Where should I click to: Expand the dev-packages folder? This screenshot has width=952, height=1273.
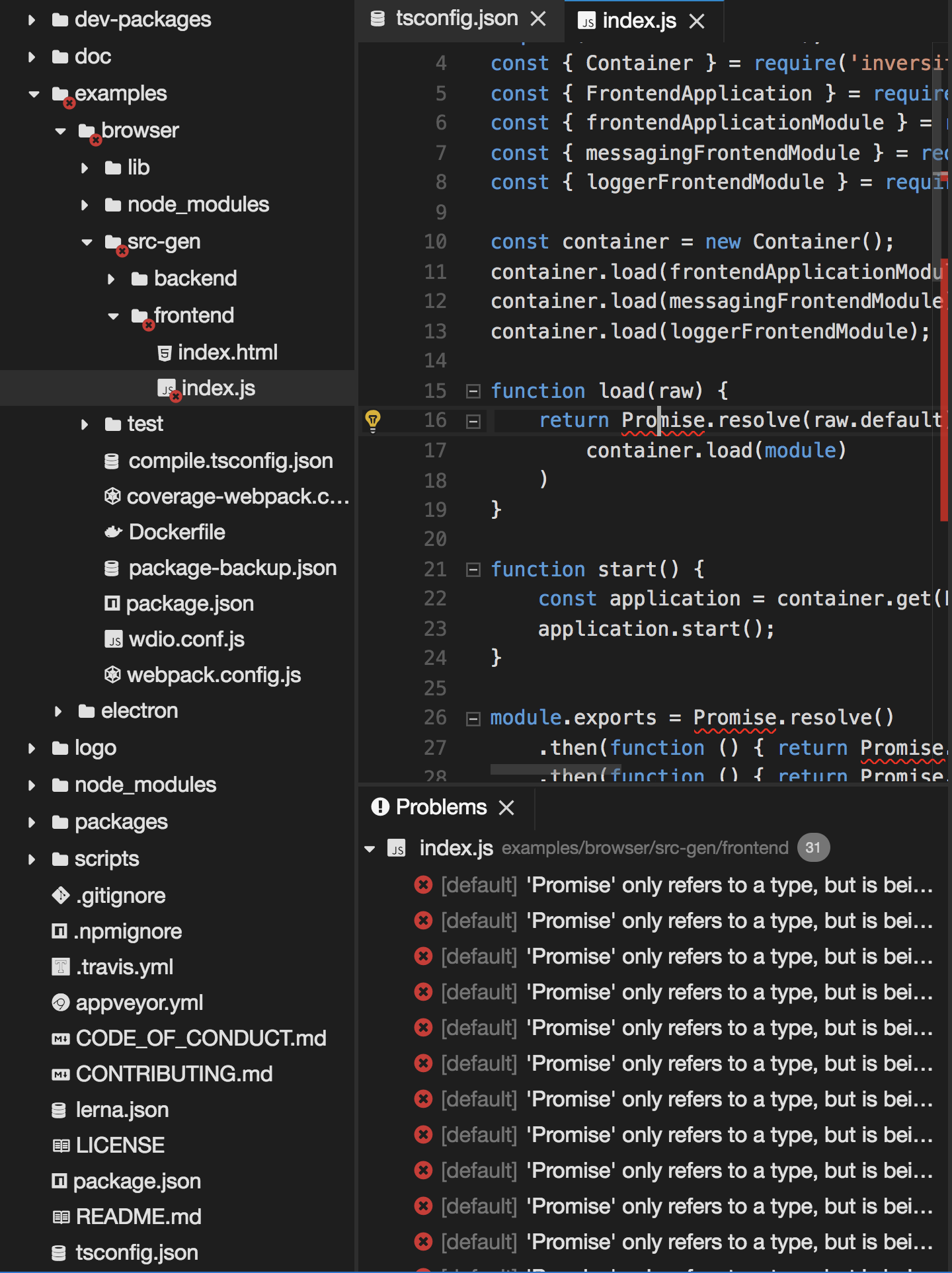pos(32,20)
